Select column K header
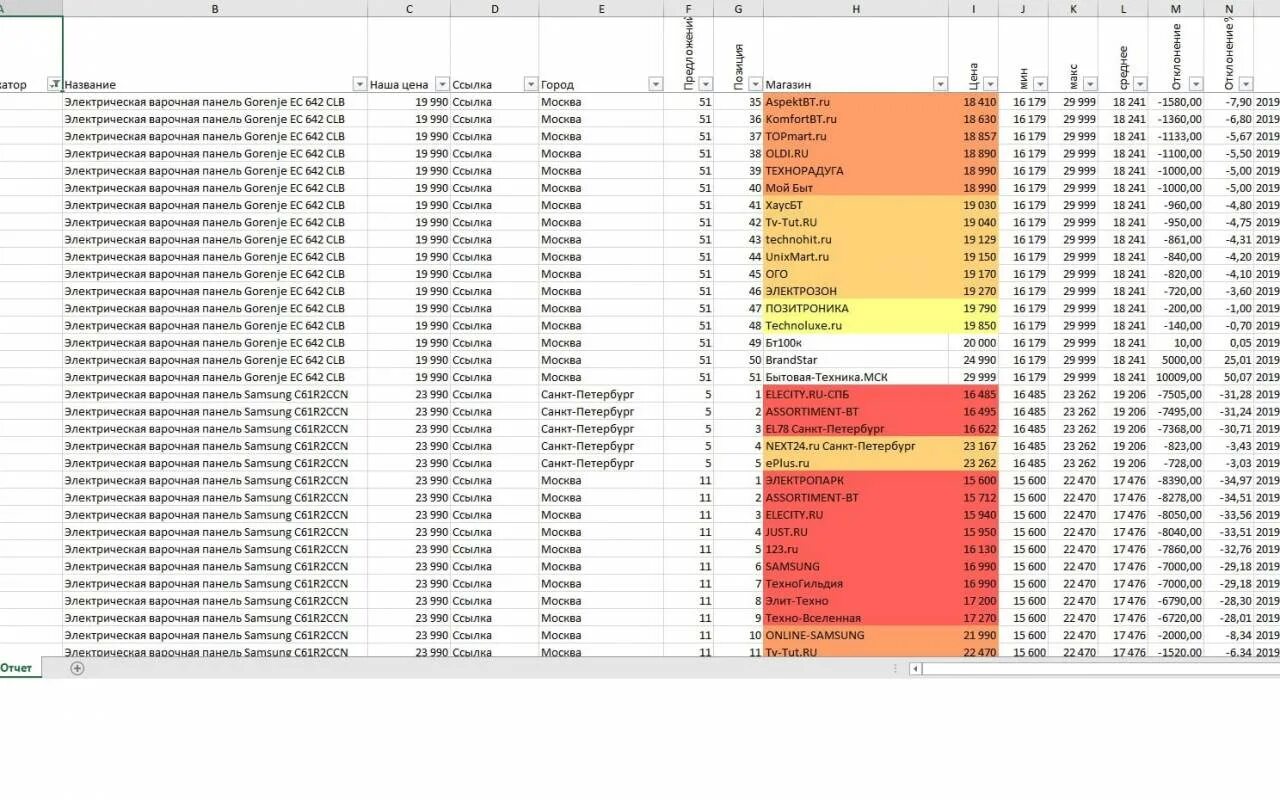This screenshot has height=800, width=1280. [x=1073, y=8]
